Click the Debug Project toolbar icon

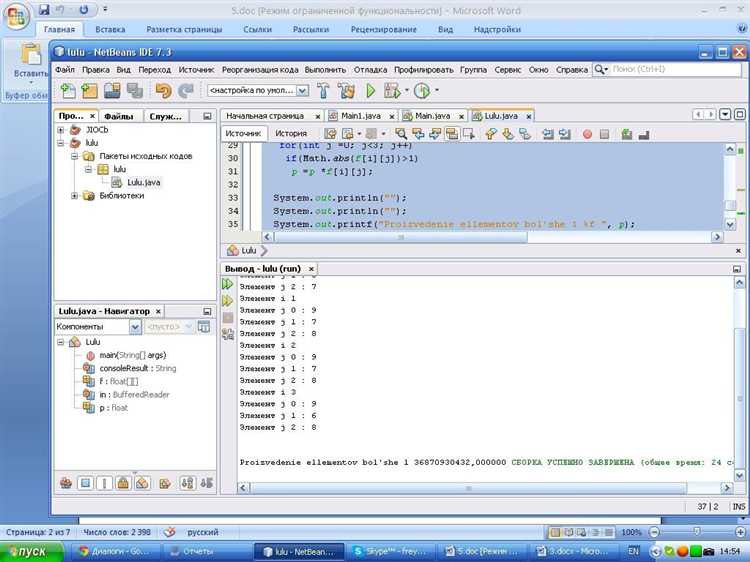(x=392, y=91)
